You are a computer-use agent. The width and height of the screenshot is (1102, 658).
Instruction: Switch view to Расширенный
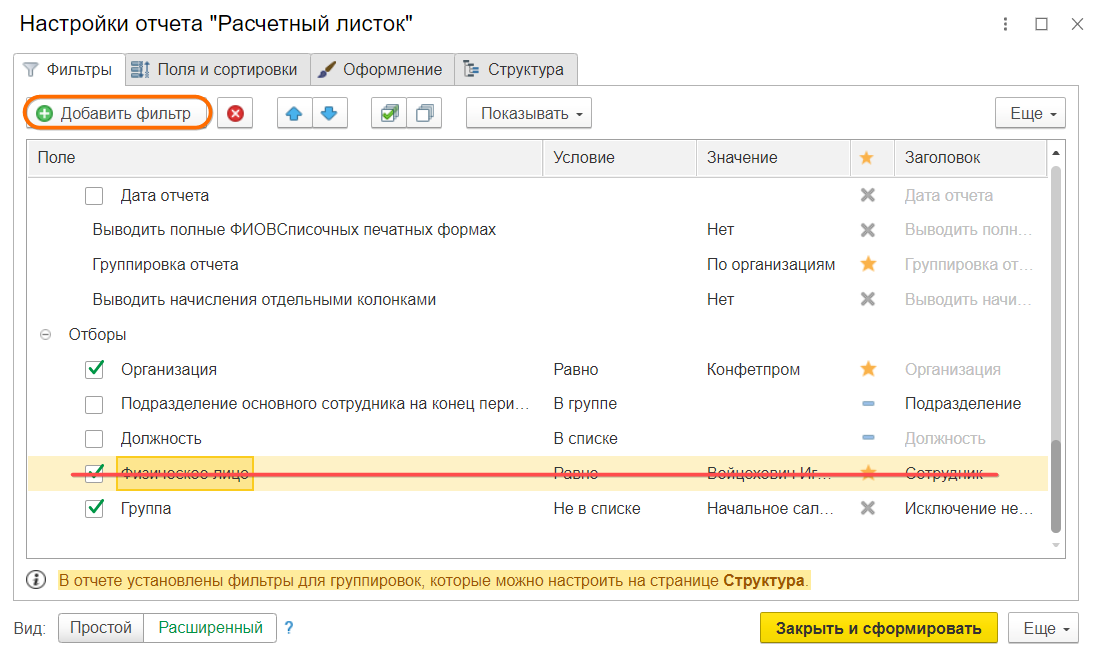point(210,628)
